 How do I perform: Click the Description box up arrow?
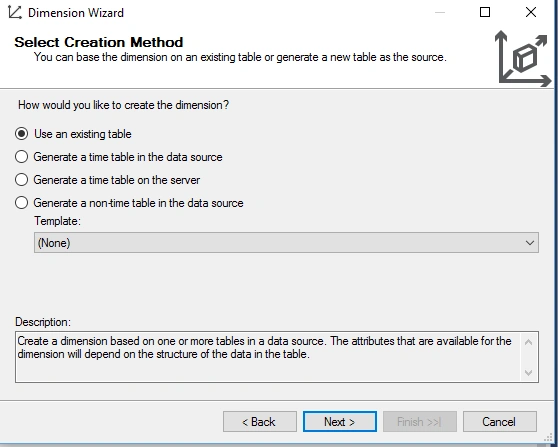528,342
